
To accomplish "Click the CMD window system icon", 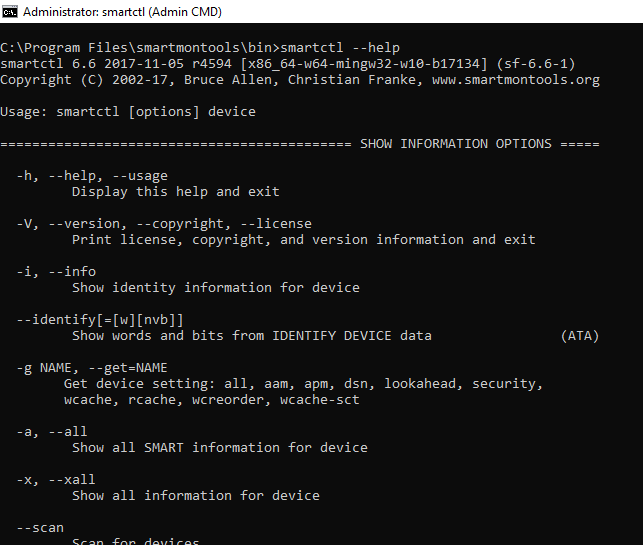I will pyautogui.click(x=9, y=12).
